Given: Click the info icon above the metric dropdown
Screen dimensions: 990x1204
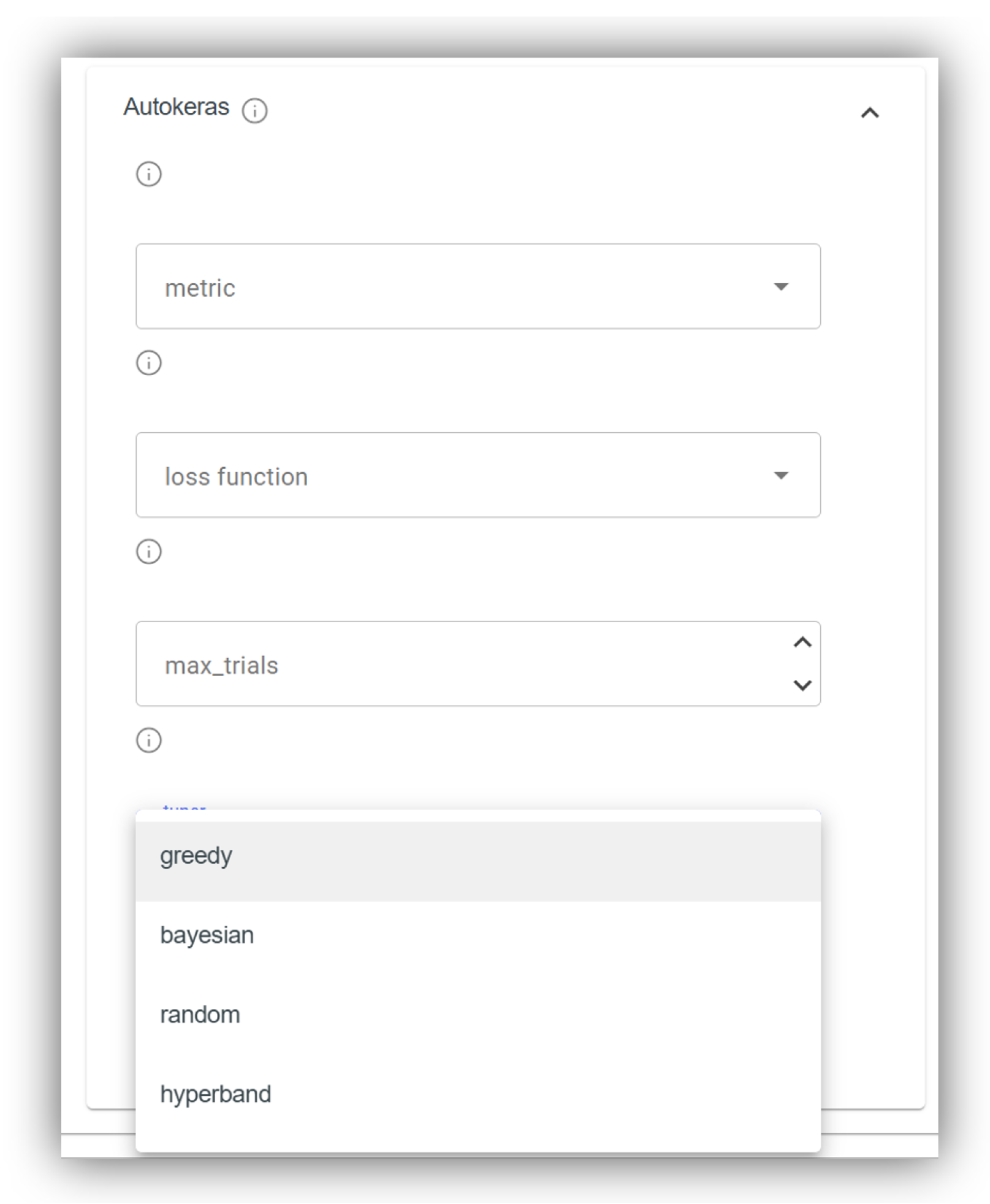Looking at the screenshot, I should pyautogui.click(x=148, y=175).
